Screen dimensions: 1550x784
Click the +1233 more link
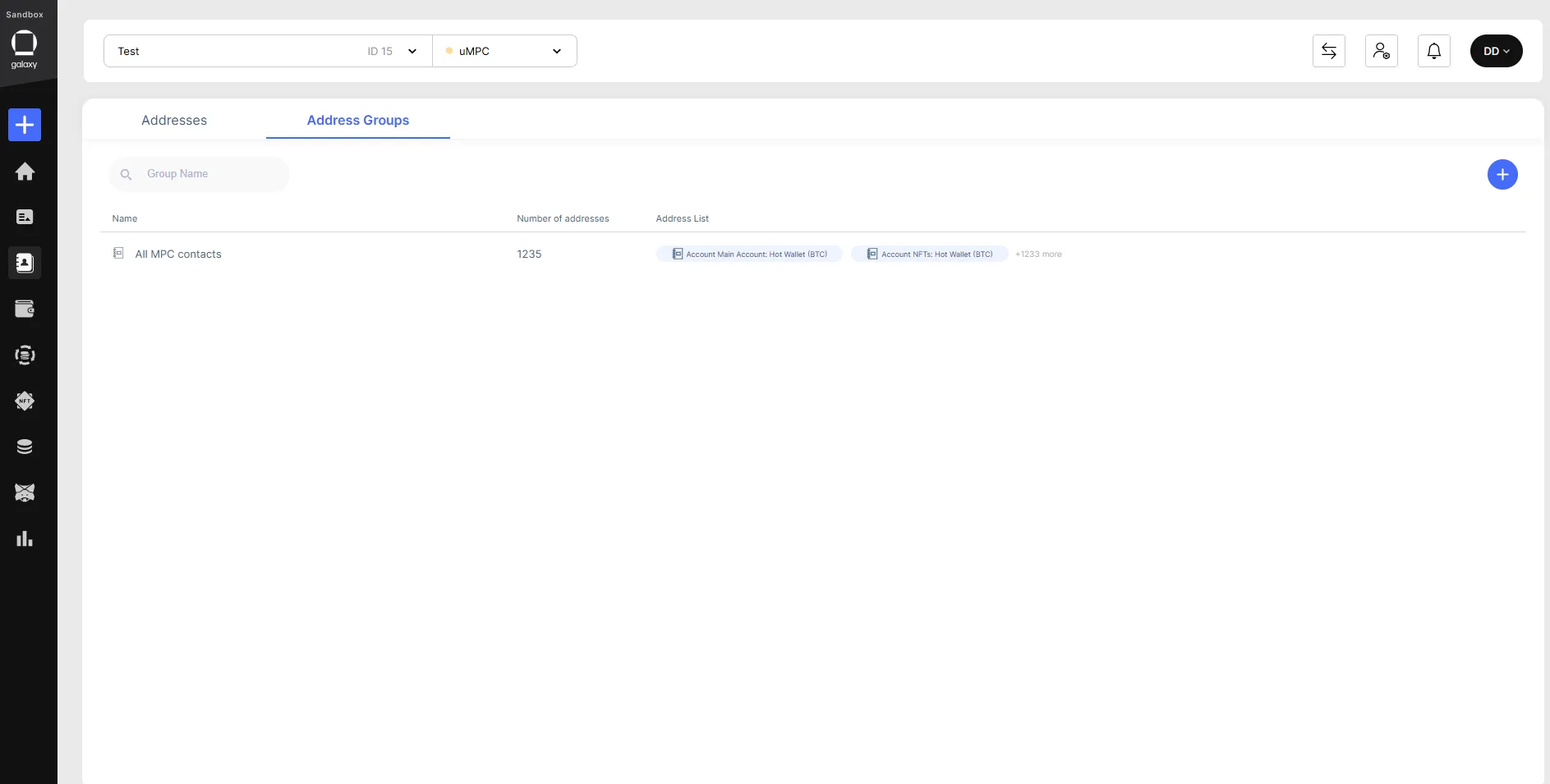coord(1038,254)
